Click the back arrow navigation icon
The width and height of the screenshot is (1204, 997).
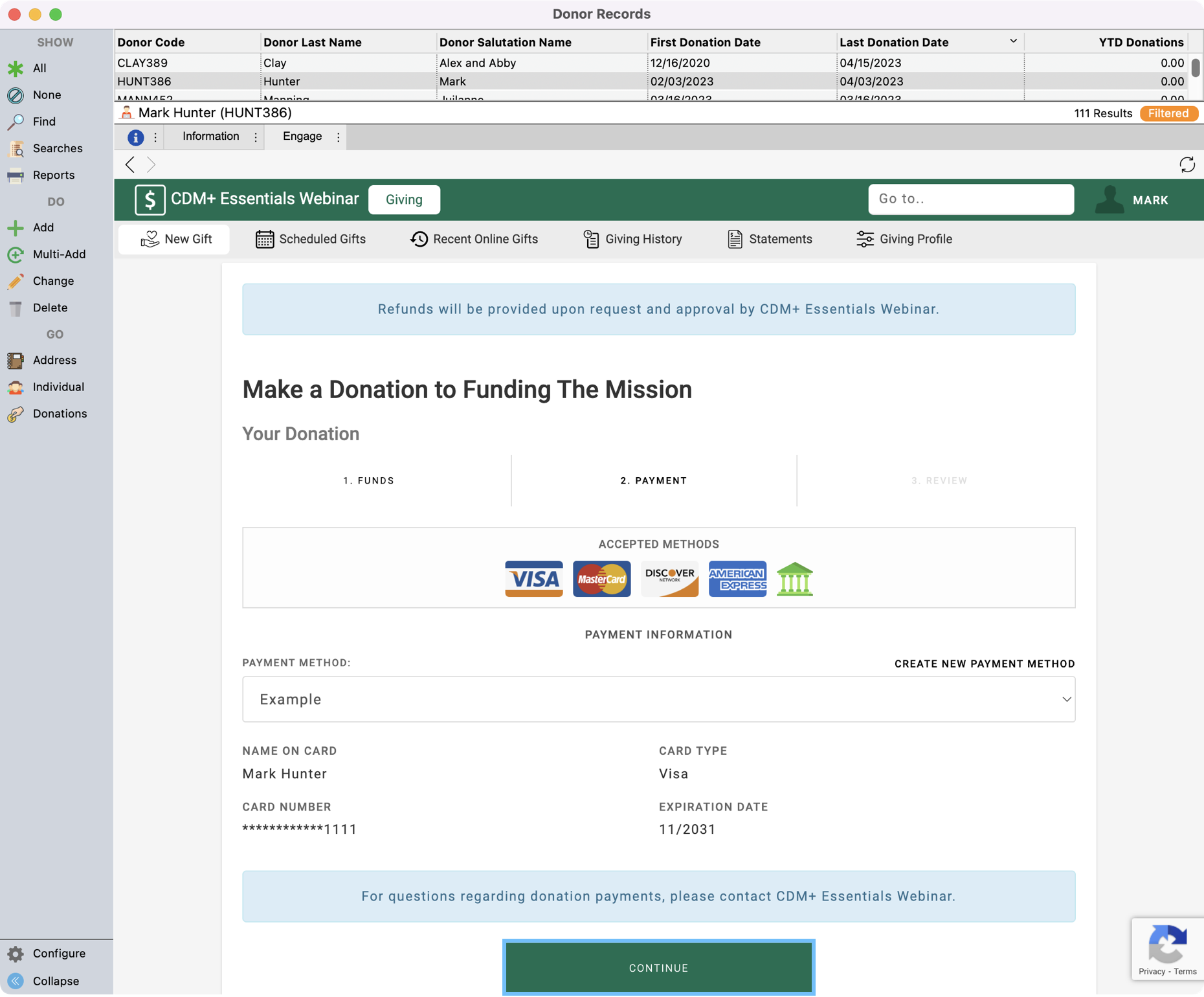pyautogui.click(x=130, y=164)
